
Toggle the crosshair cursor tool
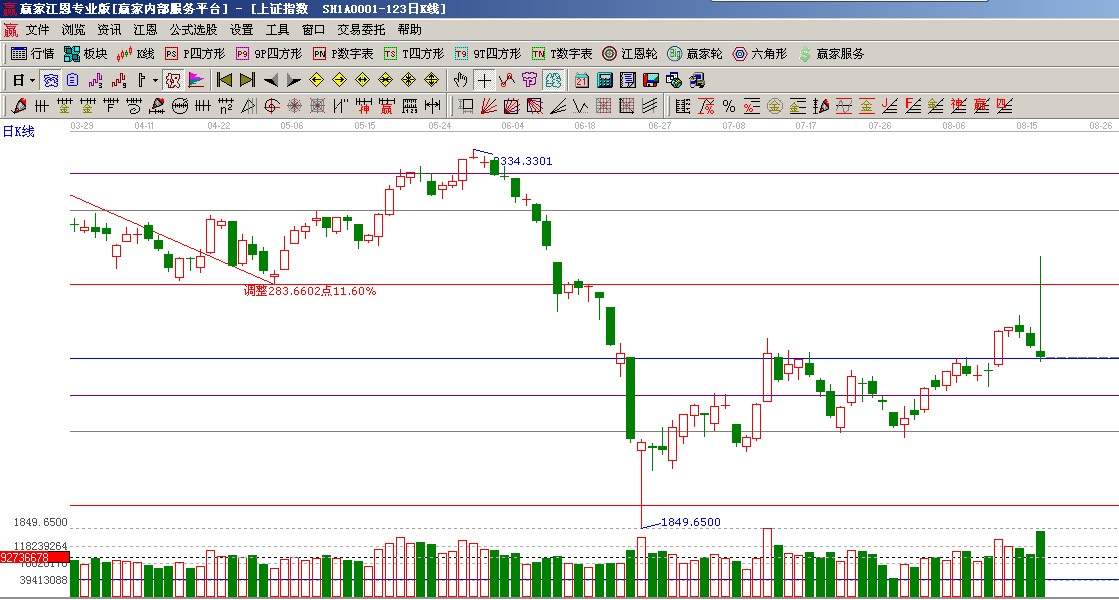(x=484, y=80)
